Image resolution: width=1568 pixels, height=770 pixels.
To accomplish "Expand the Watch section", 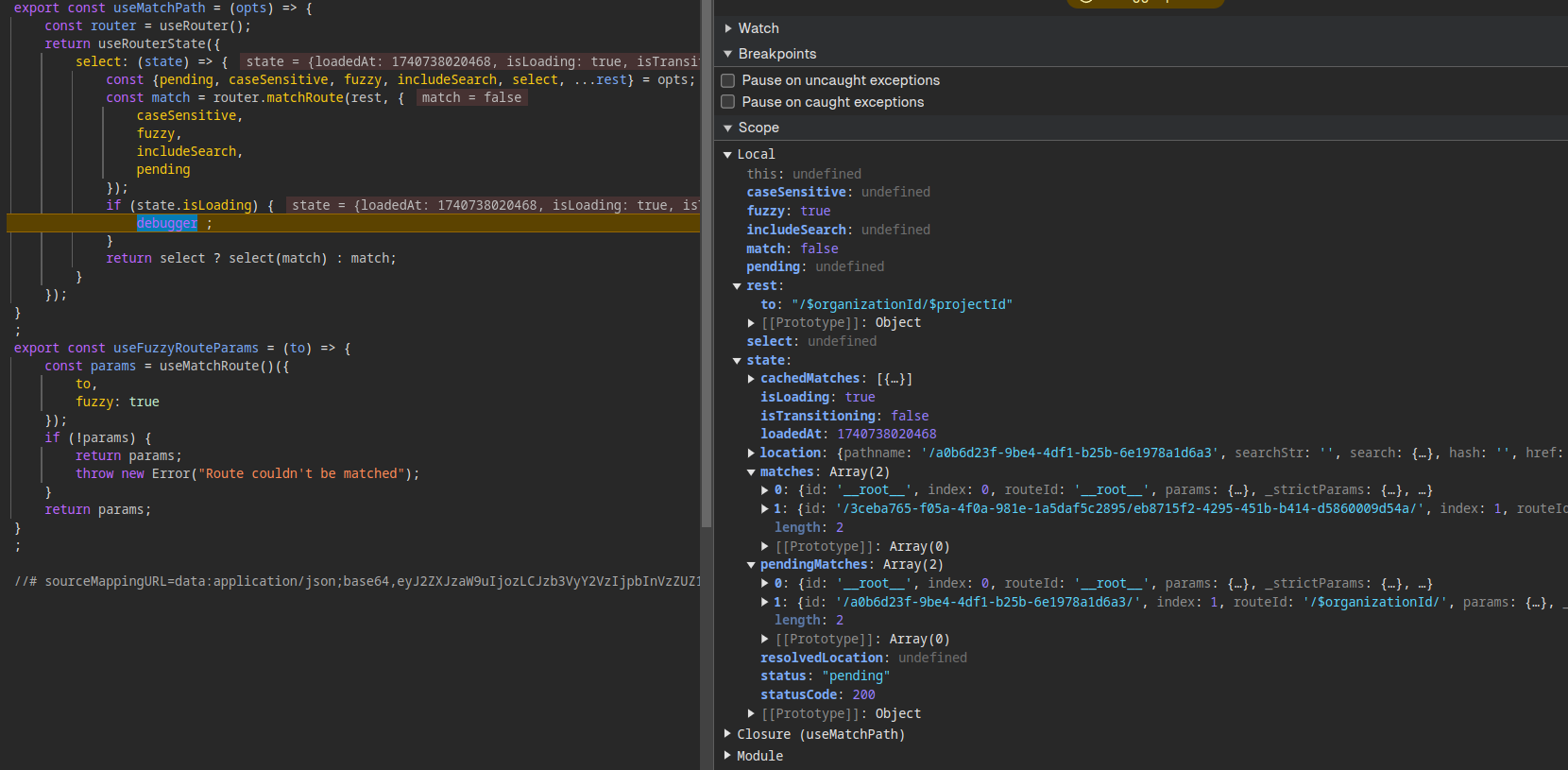I will 728,28.
